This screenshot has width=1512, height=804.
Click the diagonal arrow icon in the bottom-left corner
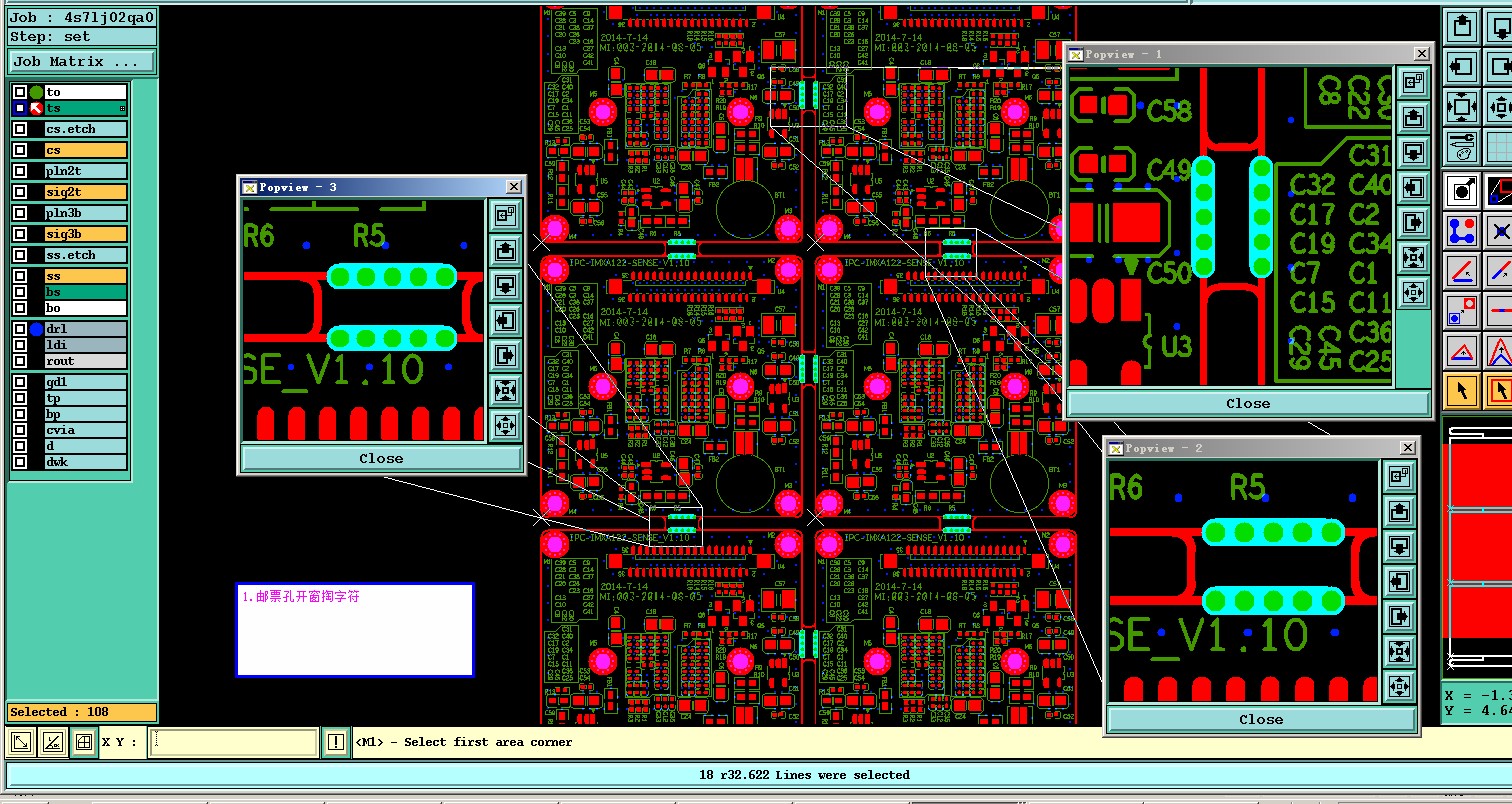tap(21, 742)
